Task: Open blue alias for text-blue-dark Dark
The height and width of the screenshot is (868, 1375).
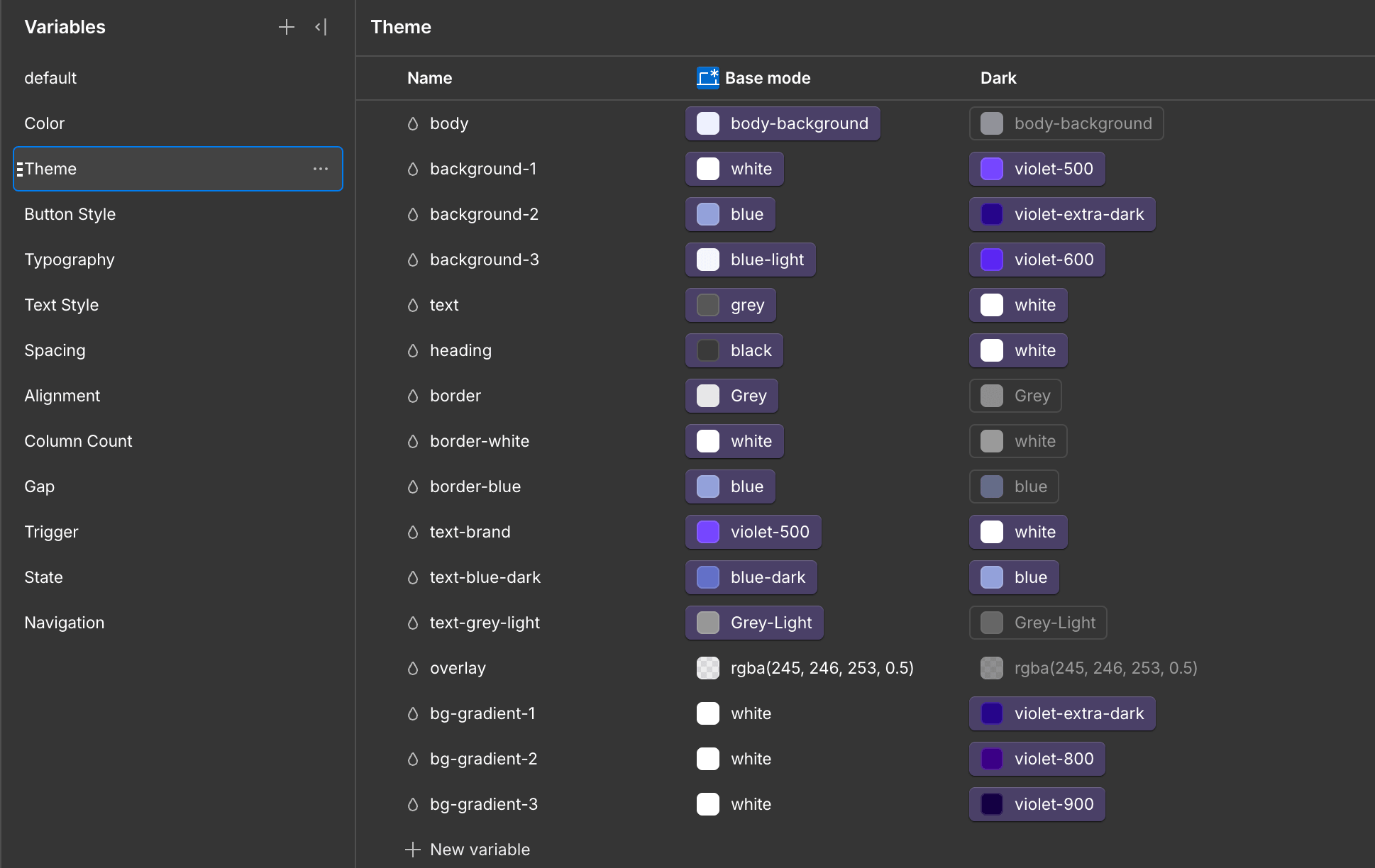Action: [1014, 577]
